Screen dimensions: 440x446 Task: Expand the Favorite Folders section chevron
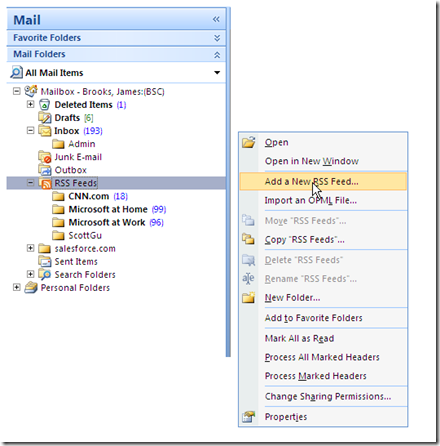click(217, 38)
